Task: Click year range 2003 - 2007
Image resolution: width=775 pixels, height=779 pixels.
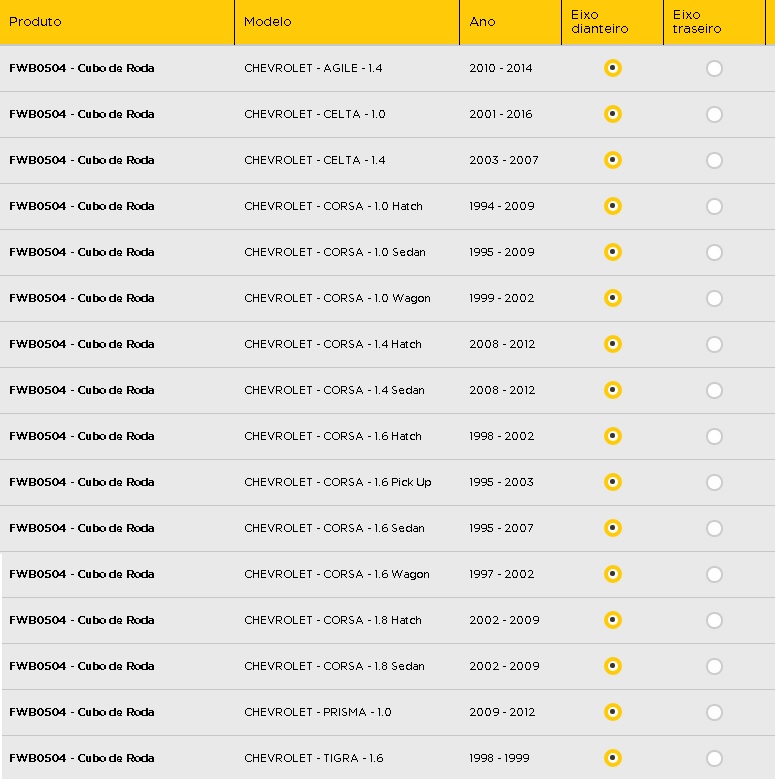Action: click(504, 160)
